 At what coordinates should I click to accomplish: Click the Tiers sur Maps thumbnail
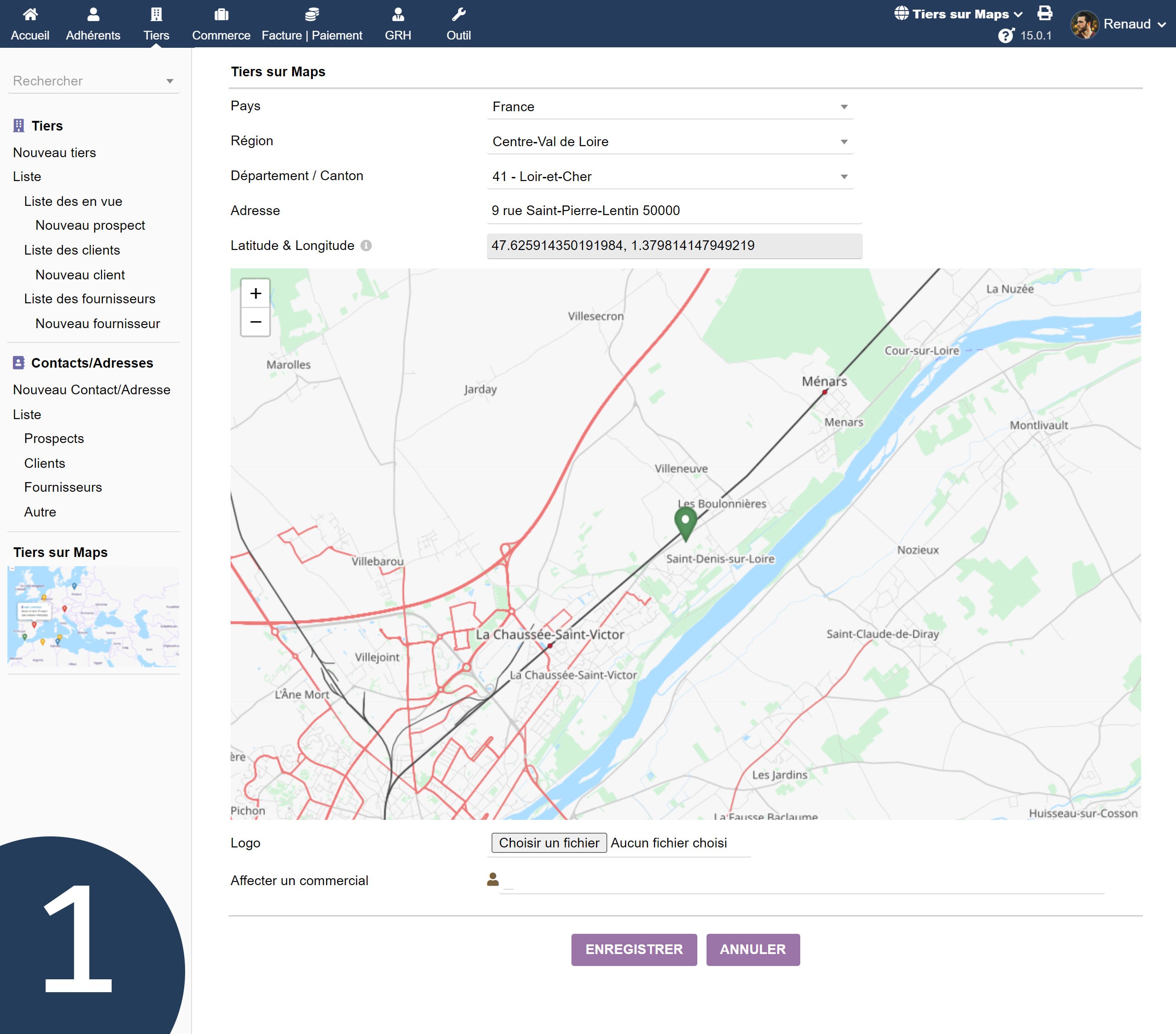(x=93, y=616)
